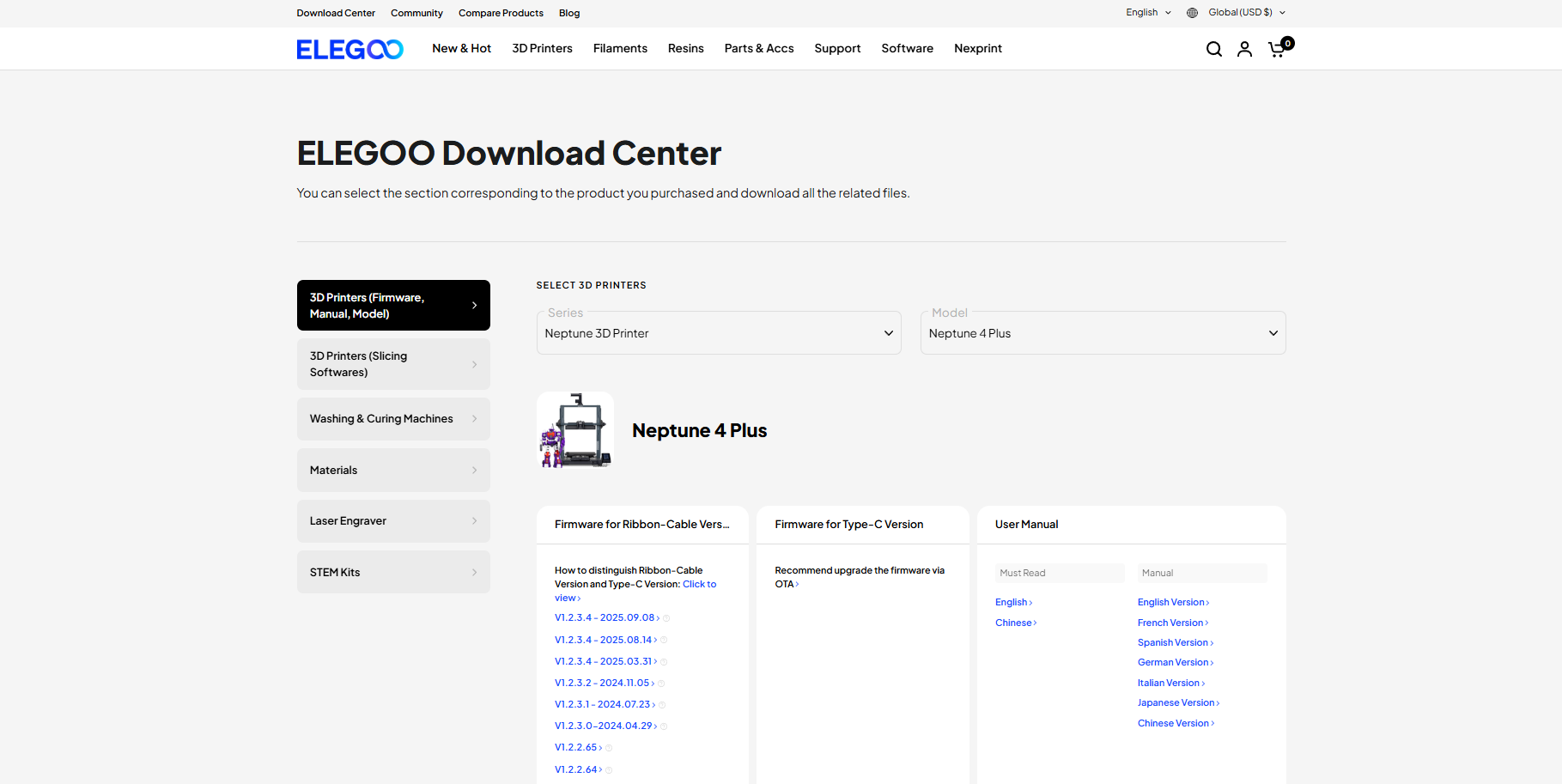The height and width of the screenshot is (784, 1562).
Task: Select 3D Printers (Slicing Softwares) category
Action: pyautogui.click(x=393, y=364)
